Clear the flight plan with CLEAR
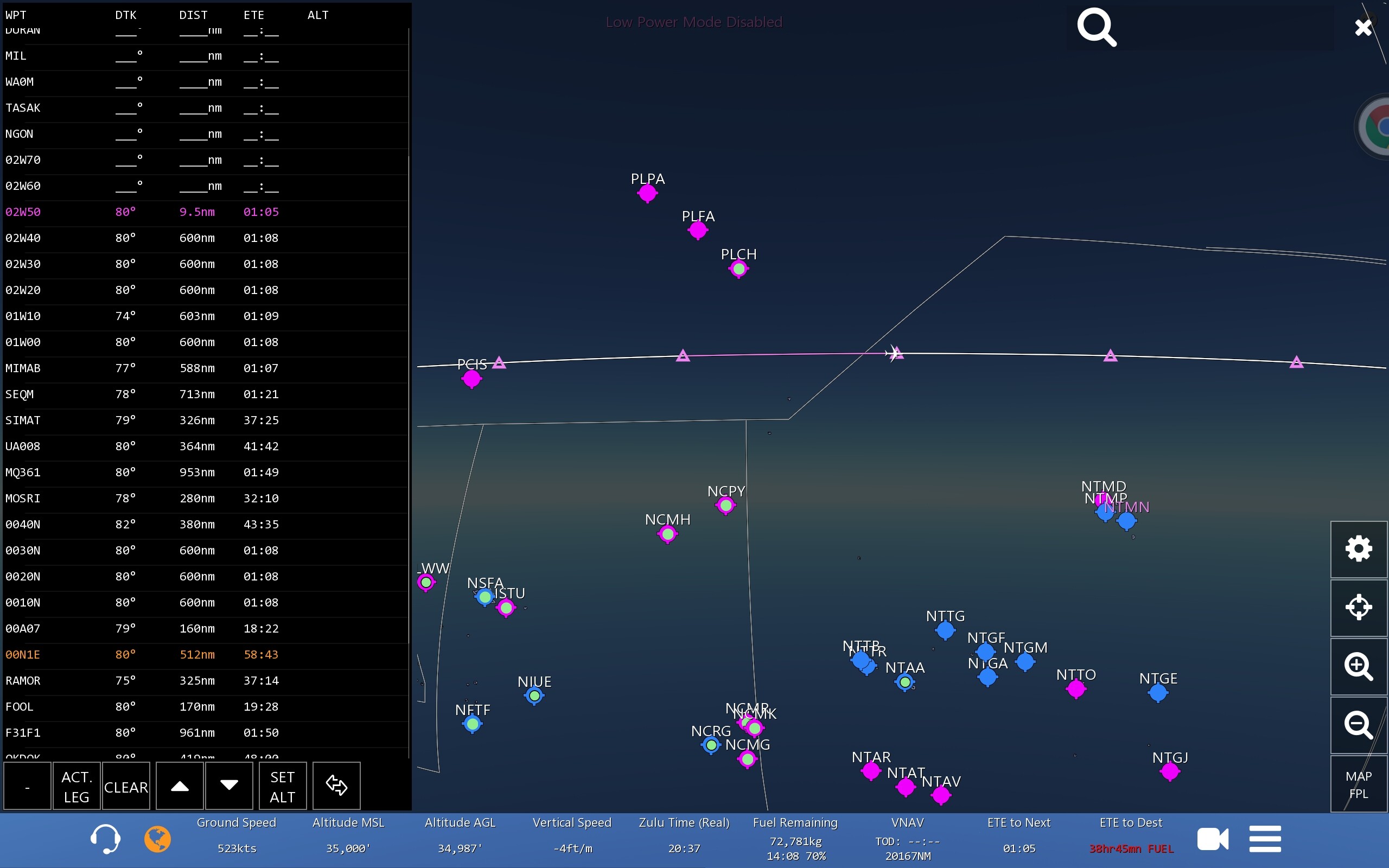Screen dimensions: 1389x868 coord(126,787)
